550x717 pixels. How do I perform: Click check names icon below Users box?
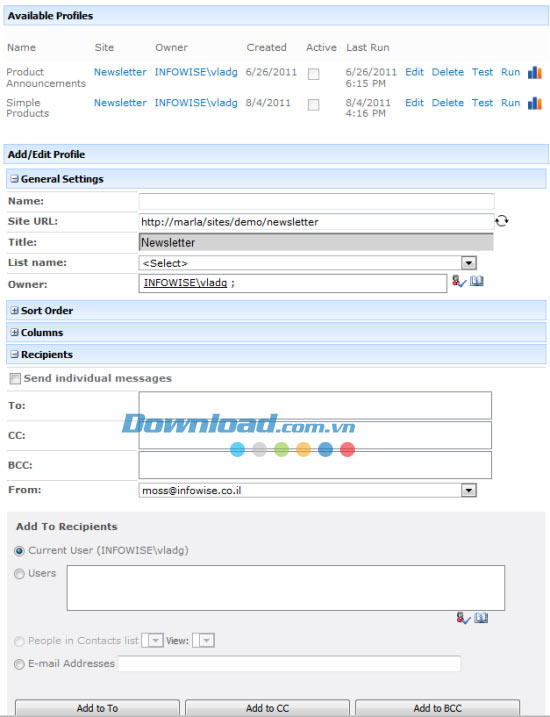click(463, 619)
